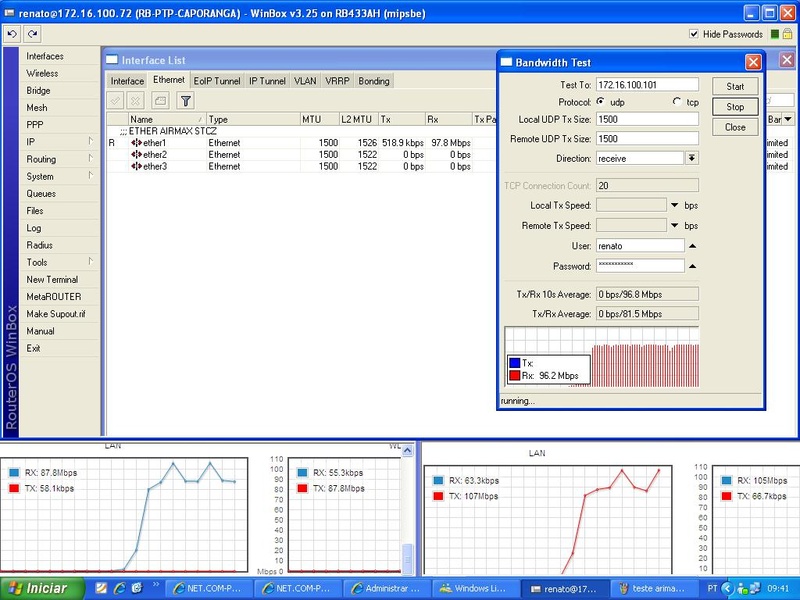Click the redo arrow in WinBox toolbar

point(32,33)
